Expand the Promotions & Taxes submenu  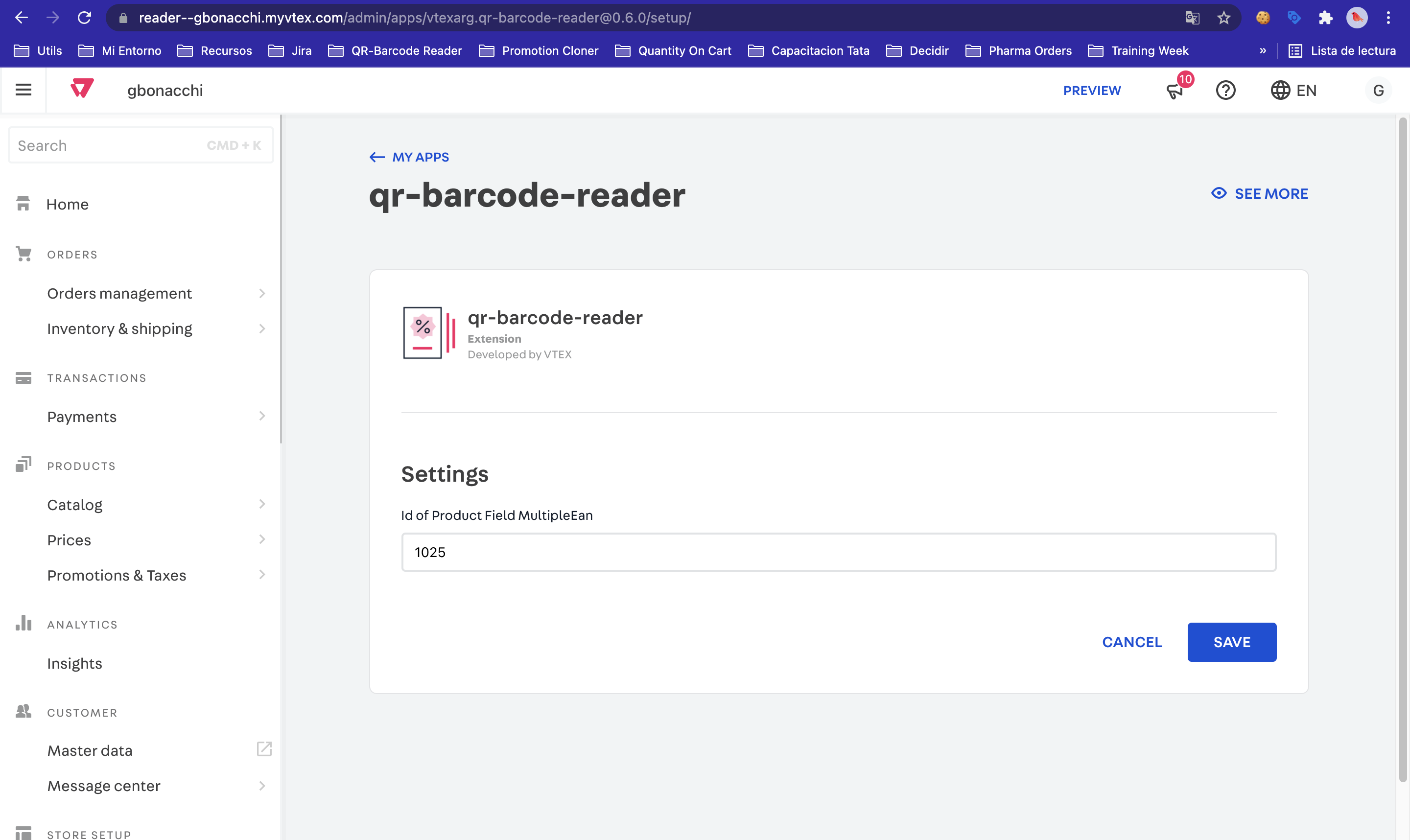(x=261, y=575)
